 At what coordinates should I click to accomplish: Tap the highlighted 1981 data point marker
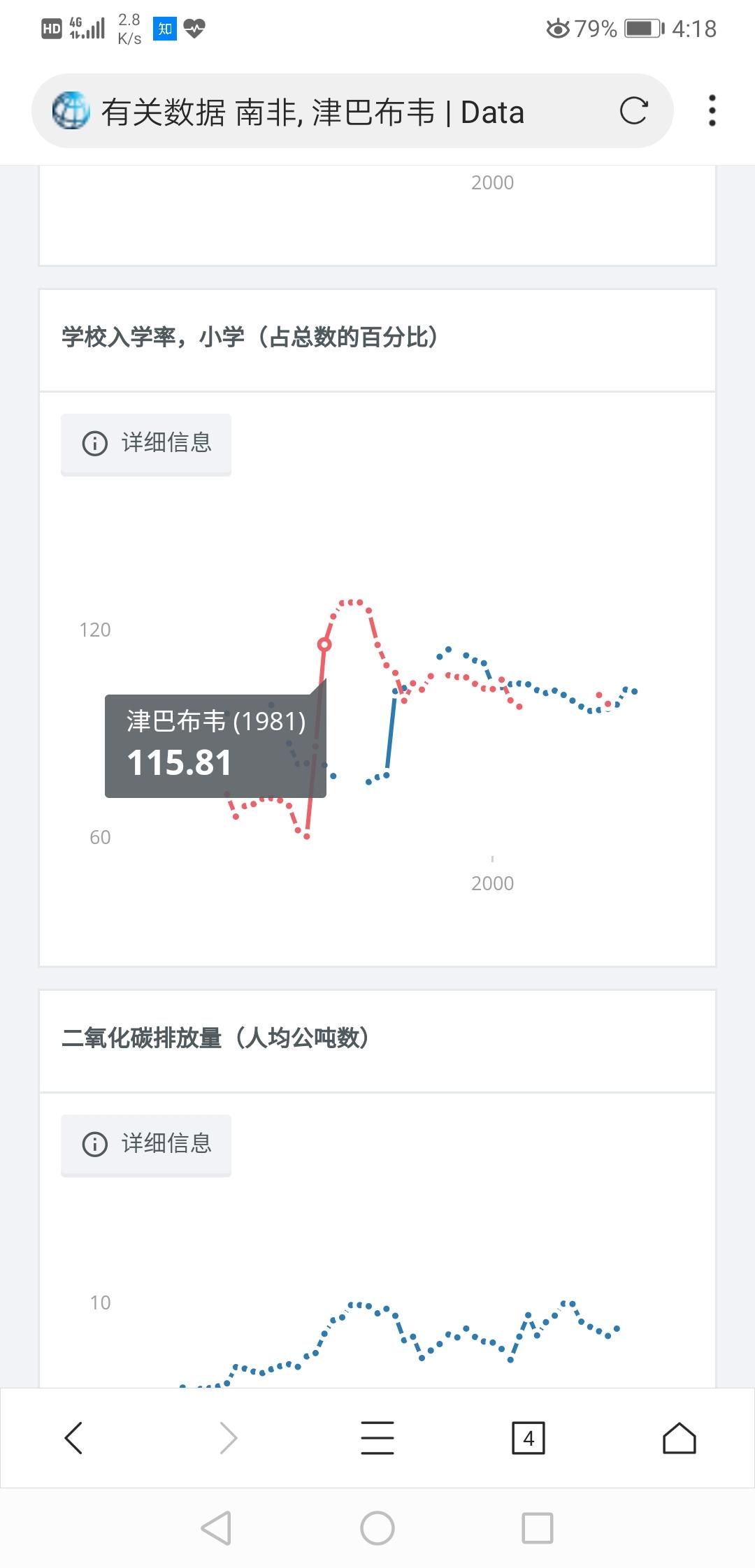[324, 644]
